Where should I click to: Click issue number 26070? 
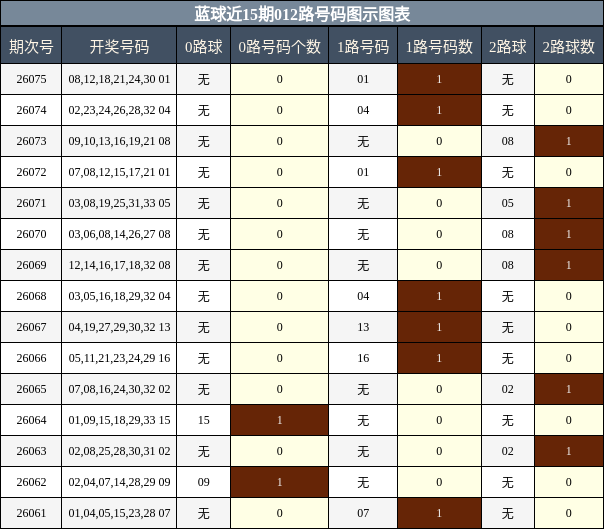point(31,234)
